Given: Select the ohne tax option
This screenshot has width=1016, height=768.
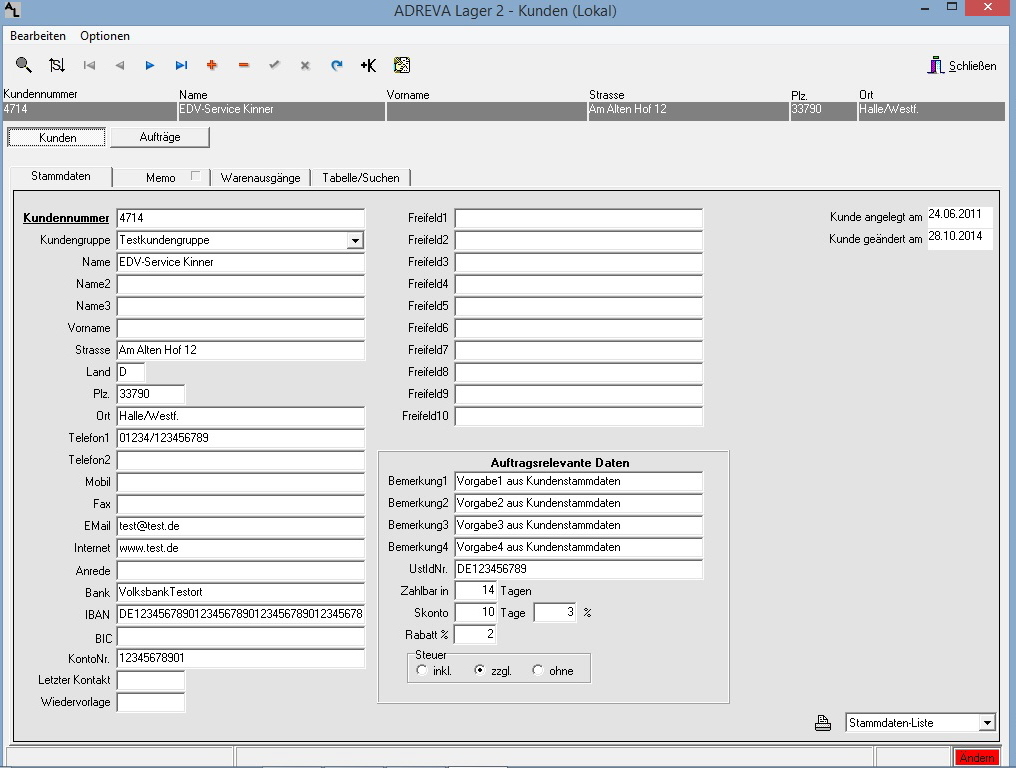Looking at the screenshot, I should tap(538, 670).
